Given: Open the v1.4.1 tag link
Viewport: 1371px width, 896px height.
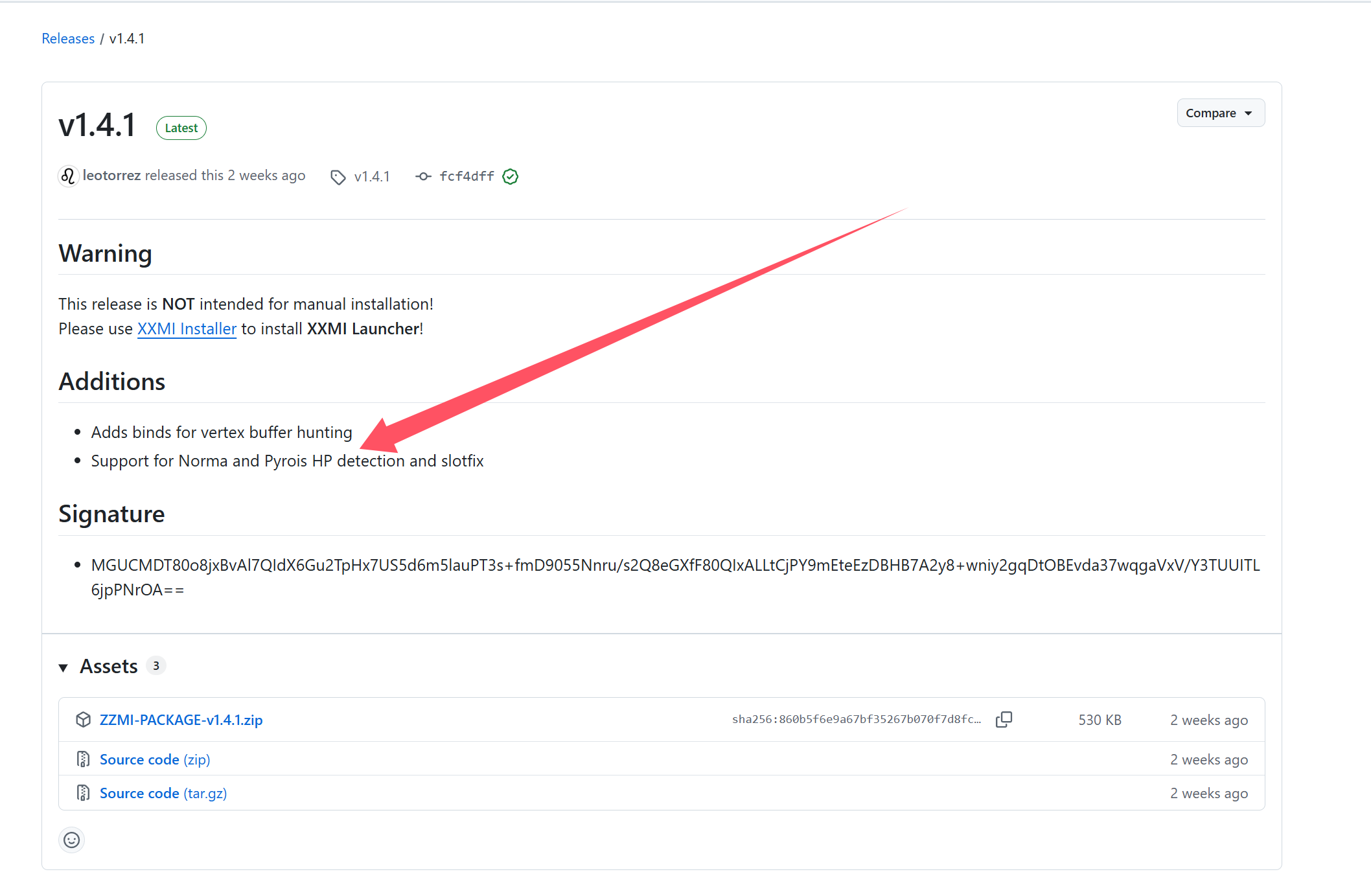Looking at the screenshot, I should click(x=372, y=177).
